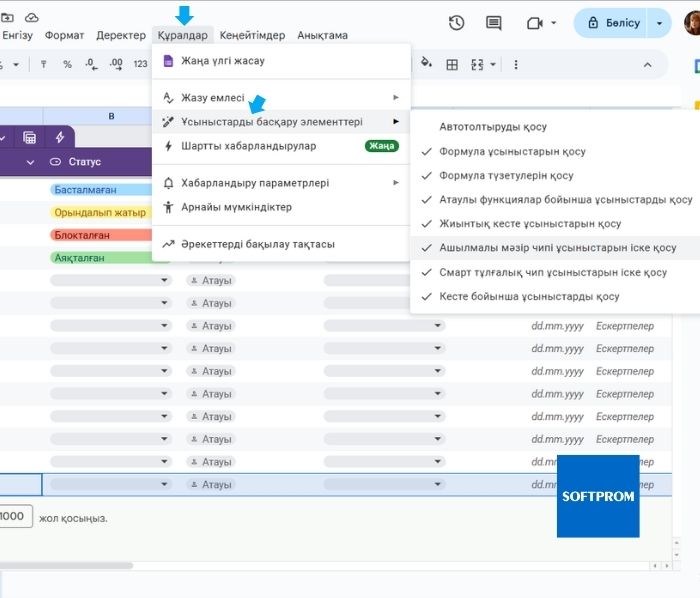Select the red Блокталған status chip

tap(85, 235)
